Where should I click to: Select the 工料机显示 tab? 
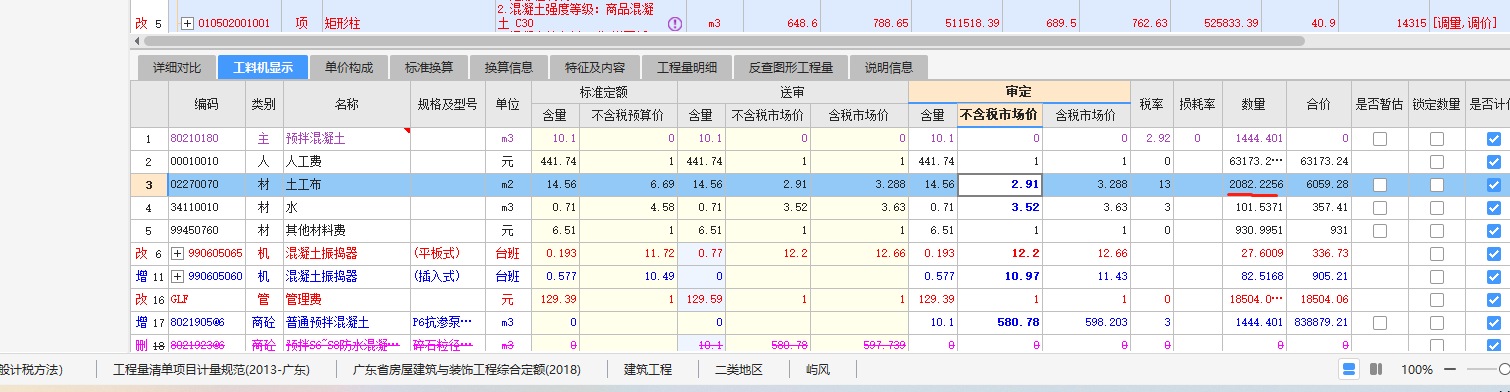263,68
